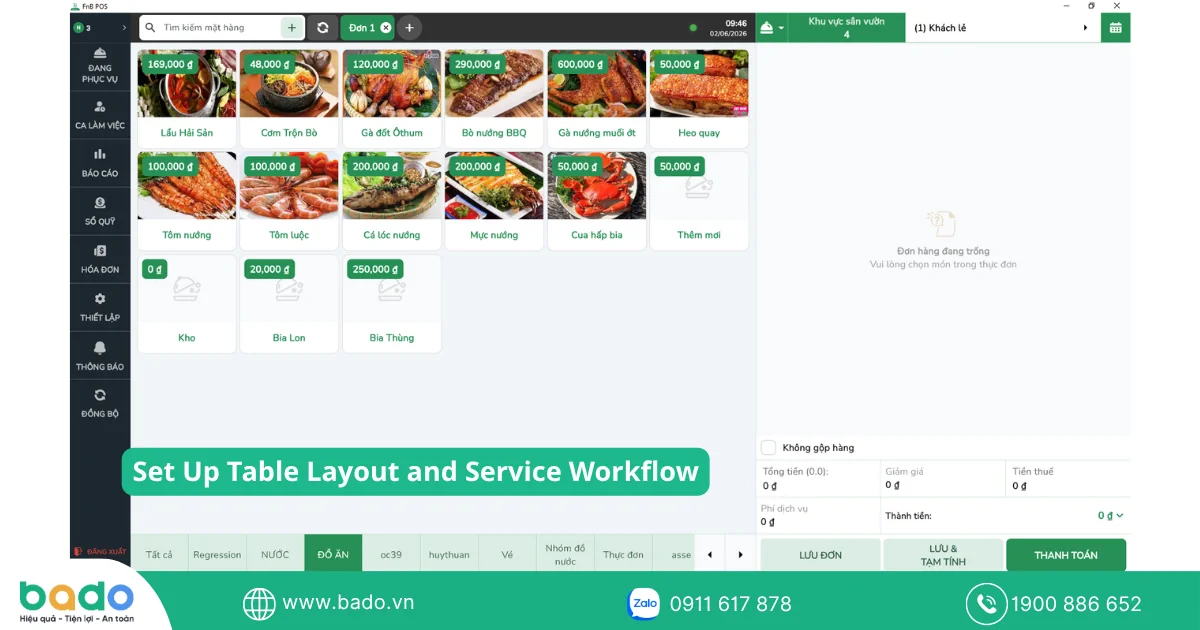Select the oc39 category tab
The image size is (1200, 630).
point(391,555)
